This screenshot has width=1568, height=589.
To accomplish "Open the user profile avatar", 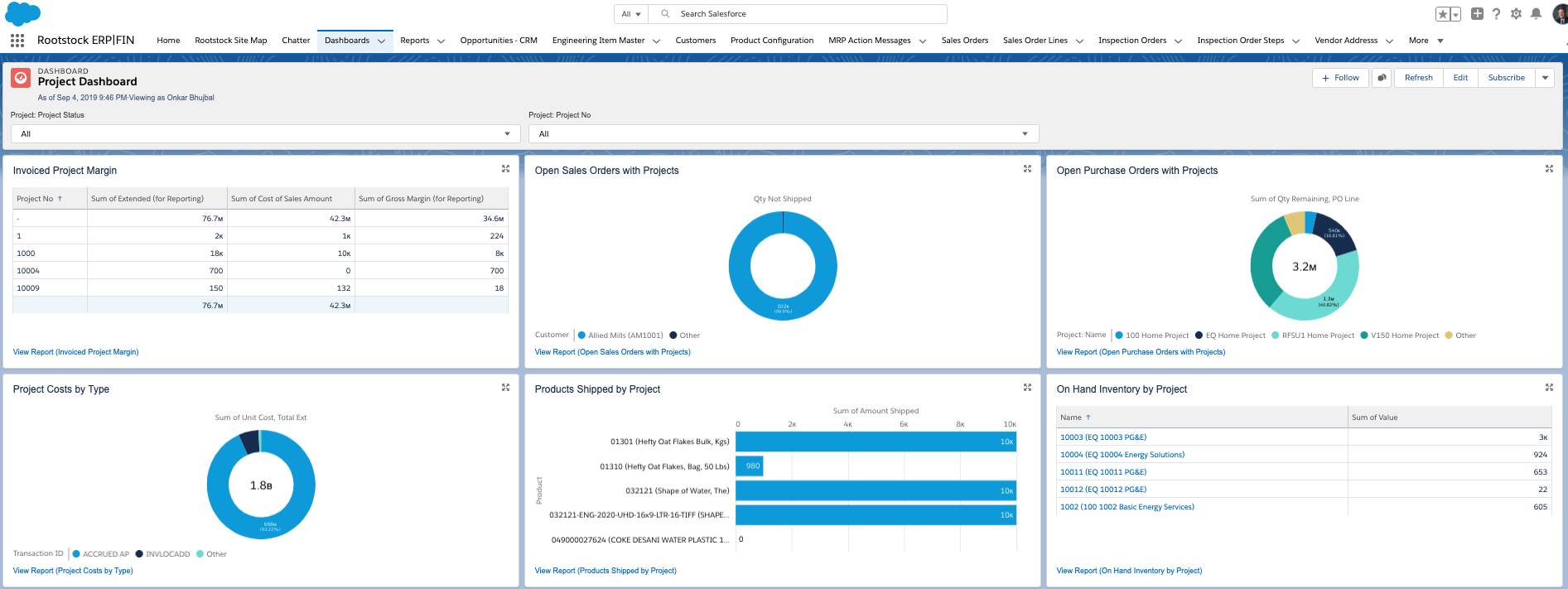I will [1560, 14].
